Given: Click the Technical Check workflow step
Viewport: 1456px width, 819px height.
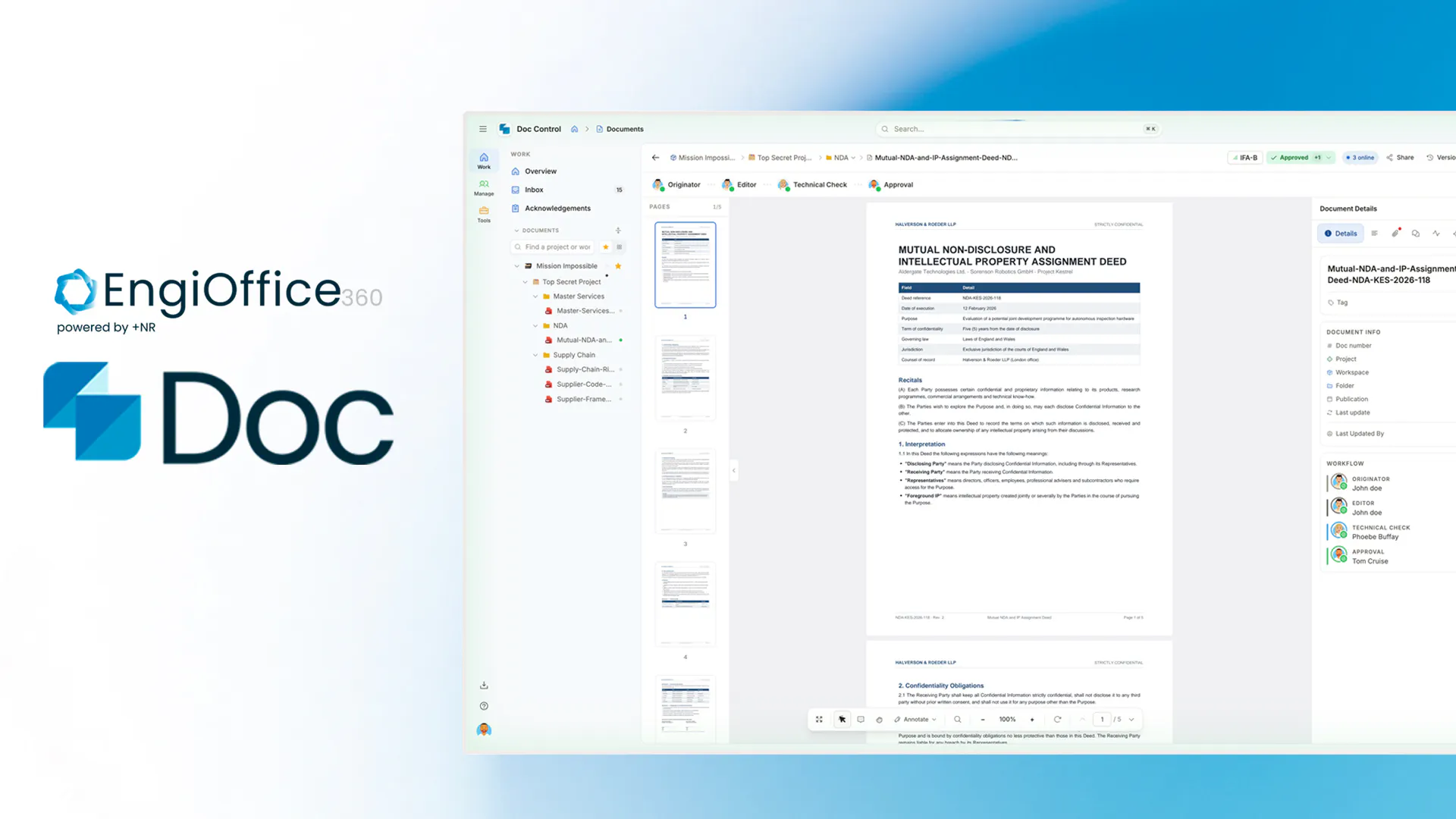Looking at the screenshot, I should 812,185.
